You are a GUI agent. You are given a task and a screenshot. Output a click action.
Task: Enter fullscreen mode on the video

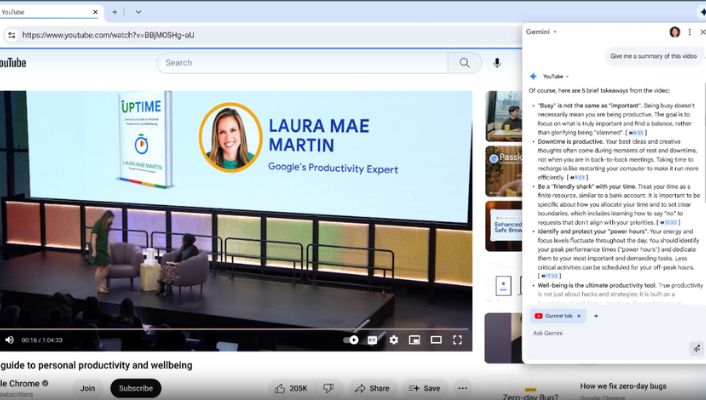pyautogui.click(x=458, y=340)
